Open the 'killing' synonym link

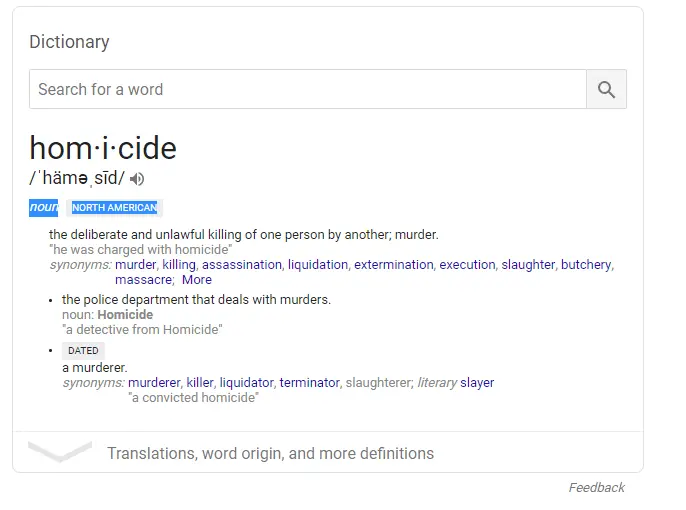[179, 265]
